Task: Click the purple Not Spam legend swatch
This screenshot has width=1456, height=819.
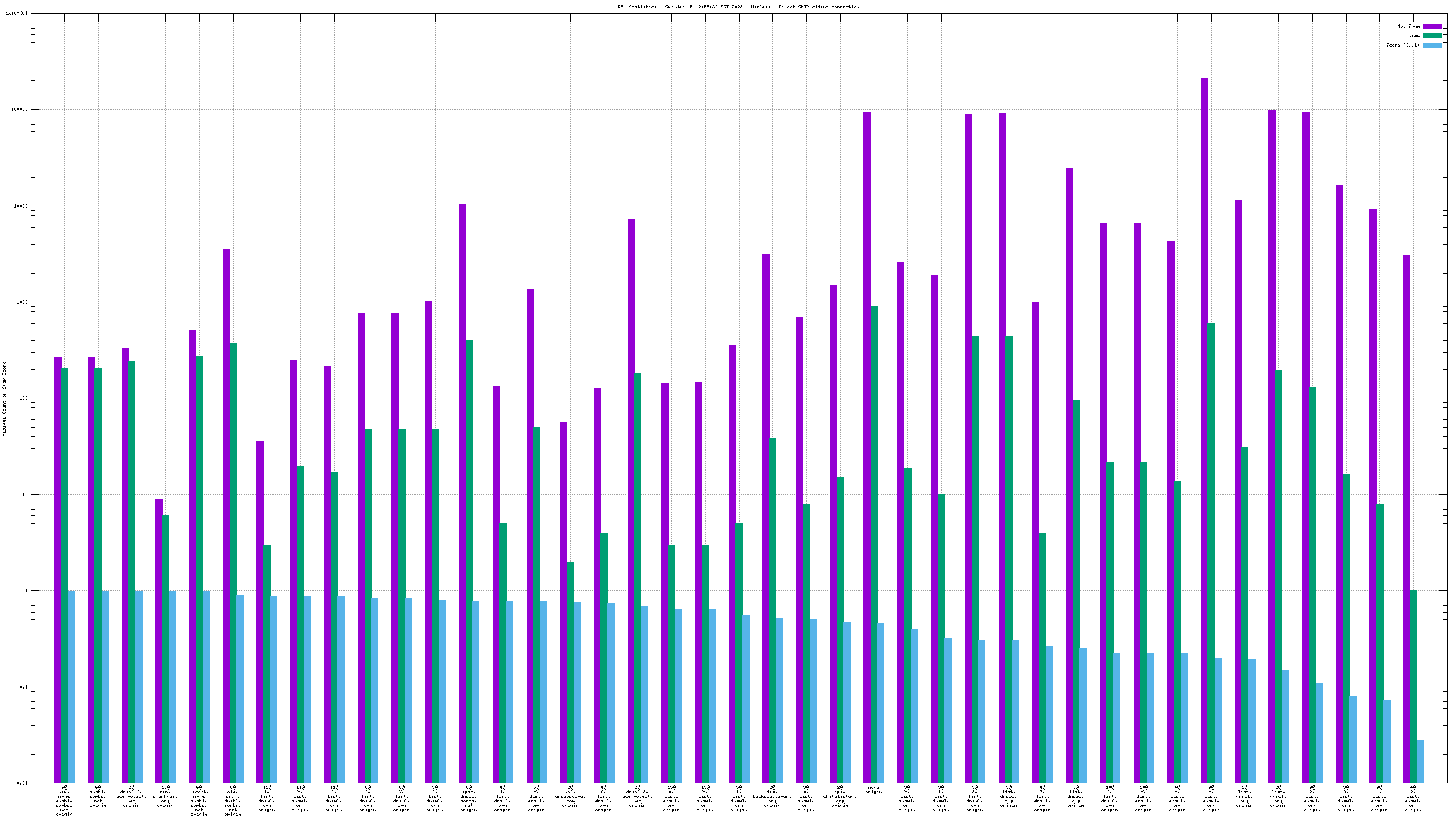Action: click(x=1432, y=26)
